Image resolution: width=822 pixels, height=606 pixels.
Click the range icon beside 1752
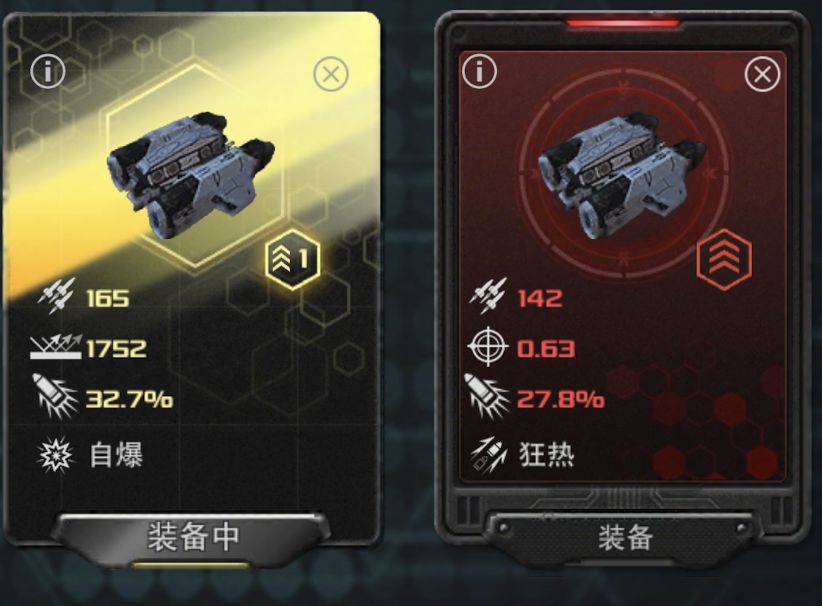point(56,347)
